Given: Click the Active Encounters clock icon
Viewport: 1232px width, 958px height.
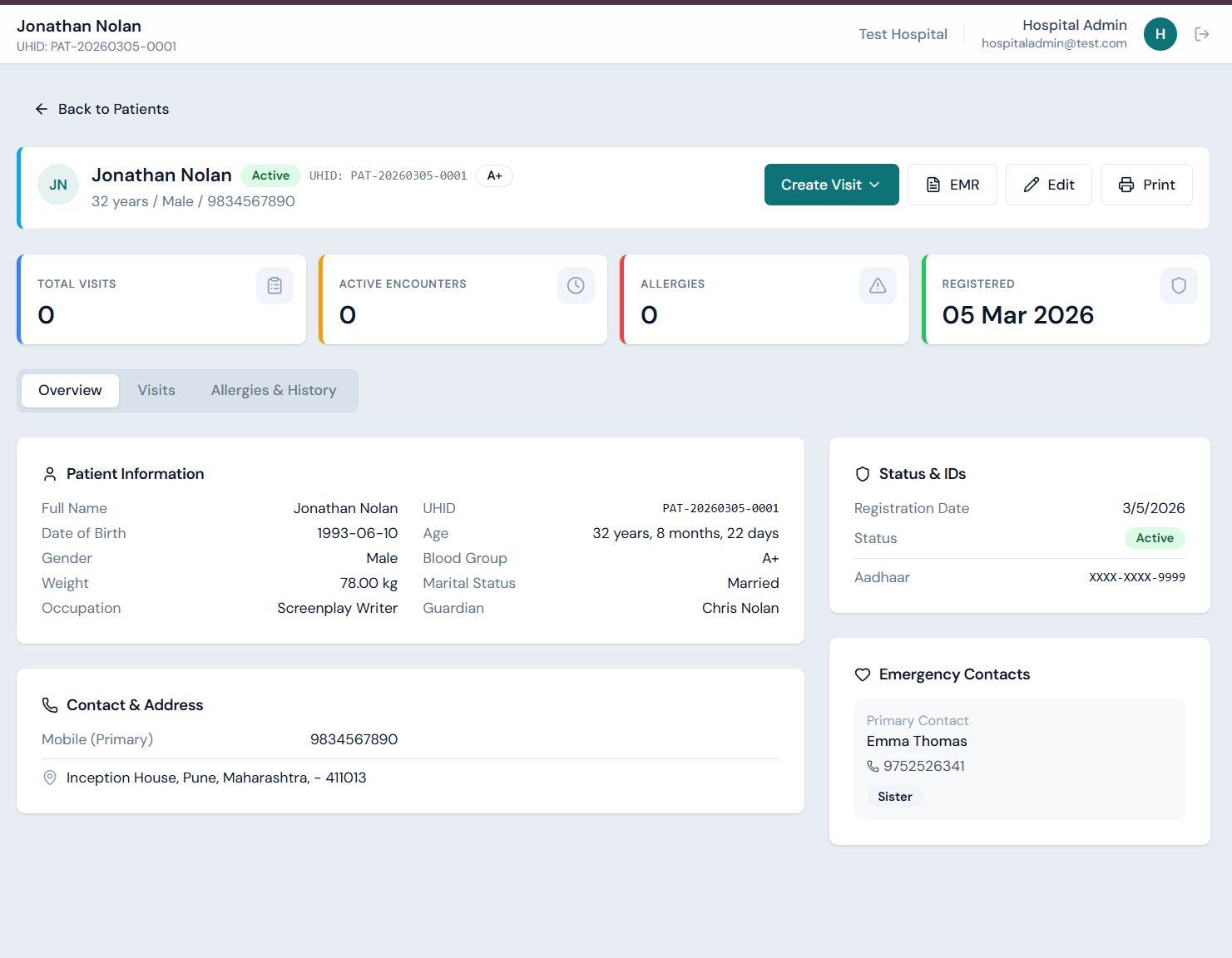Looking at the screenshot, I should (576, 285).
